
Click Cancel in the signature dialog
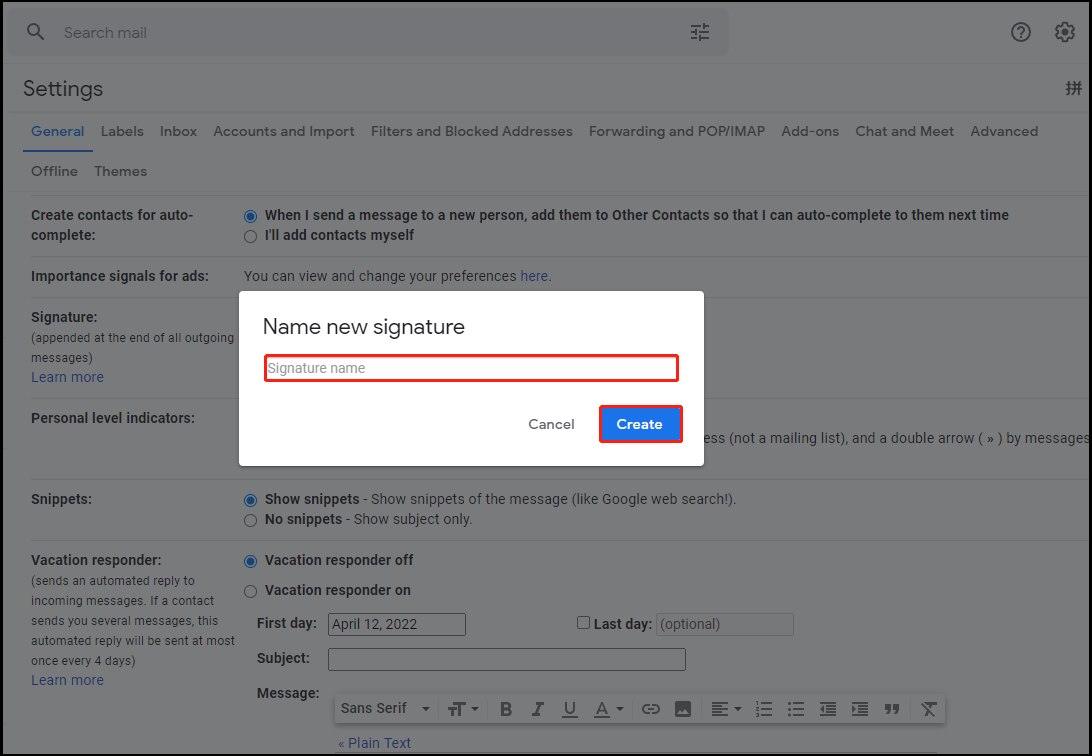click(551, 424)
